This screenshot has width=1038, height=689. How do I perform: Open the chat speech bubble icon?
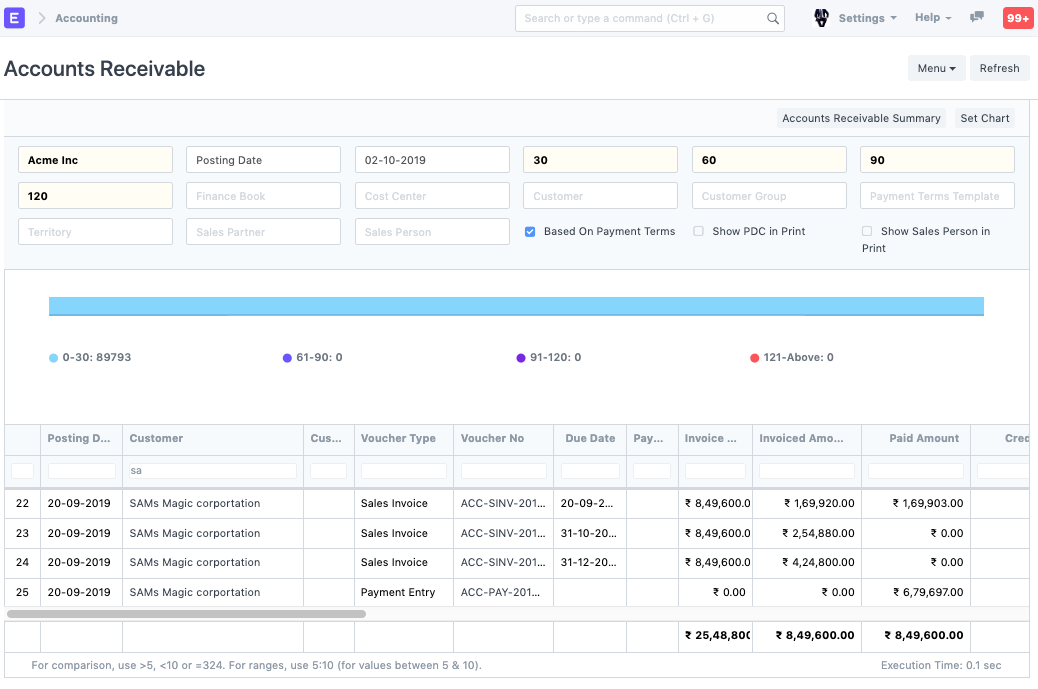(x=977, y=18)
